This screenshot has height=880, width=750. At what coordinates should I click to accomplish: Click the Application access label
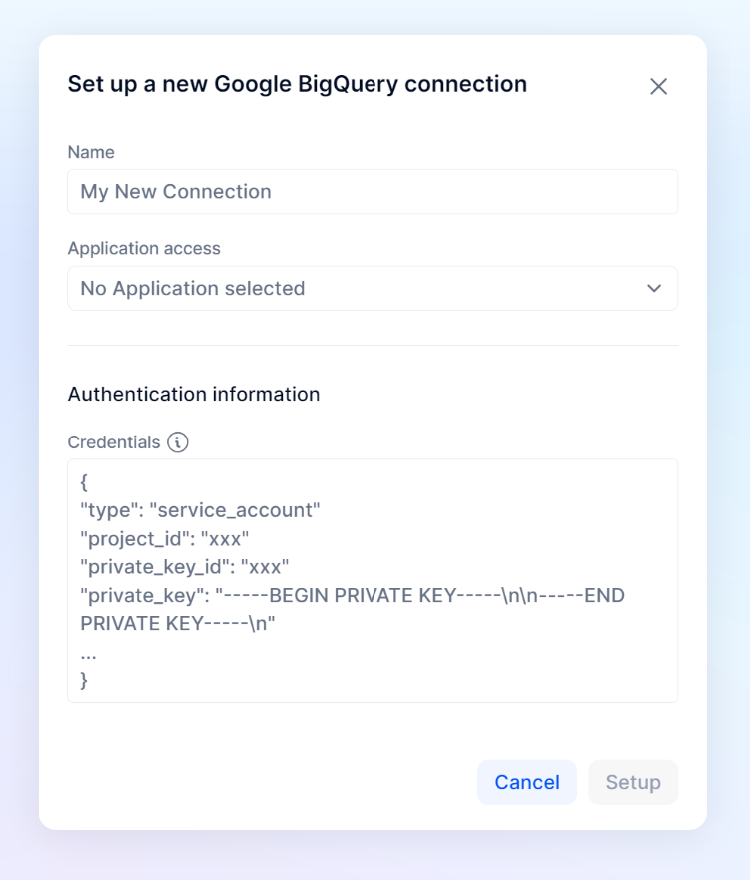(144, 248)
